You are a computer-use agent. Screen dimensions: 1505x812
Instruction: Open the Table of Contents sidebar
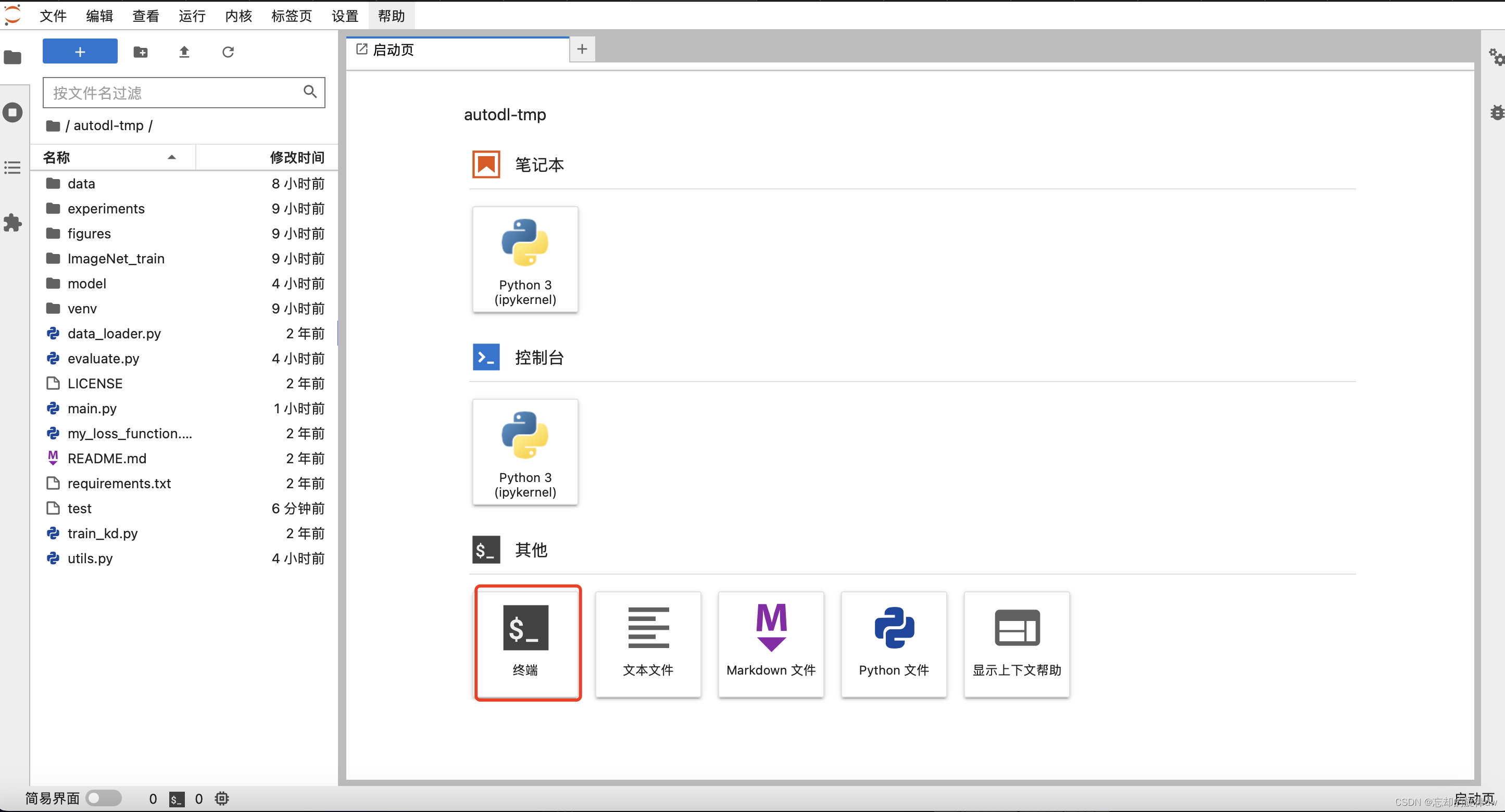(13, 168)
